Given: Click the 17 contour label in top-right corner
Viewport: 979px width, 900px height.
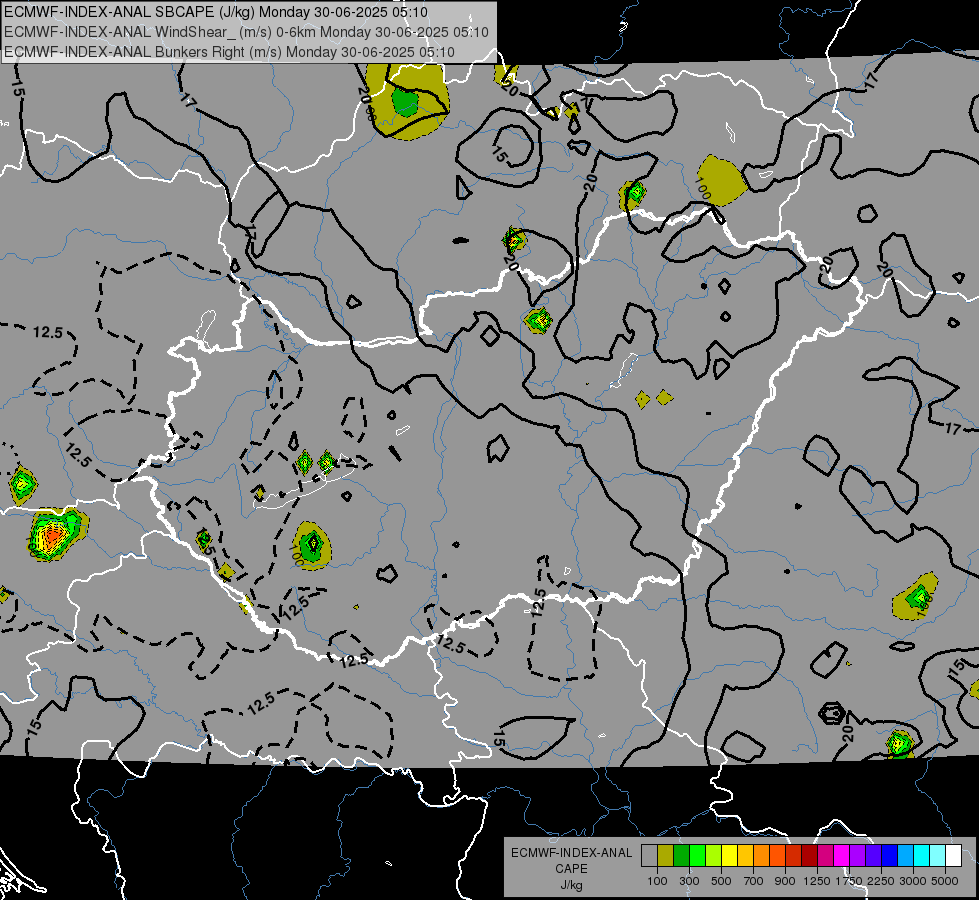Looking at the screenshot, I should [872, 78].
